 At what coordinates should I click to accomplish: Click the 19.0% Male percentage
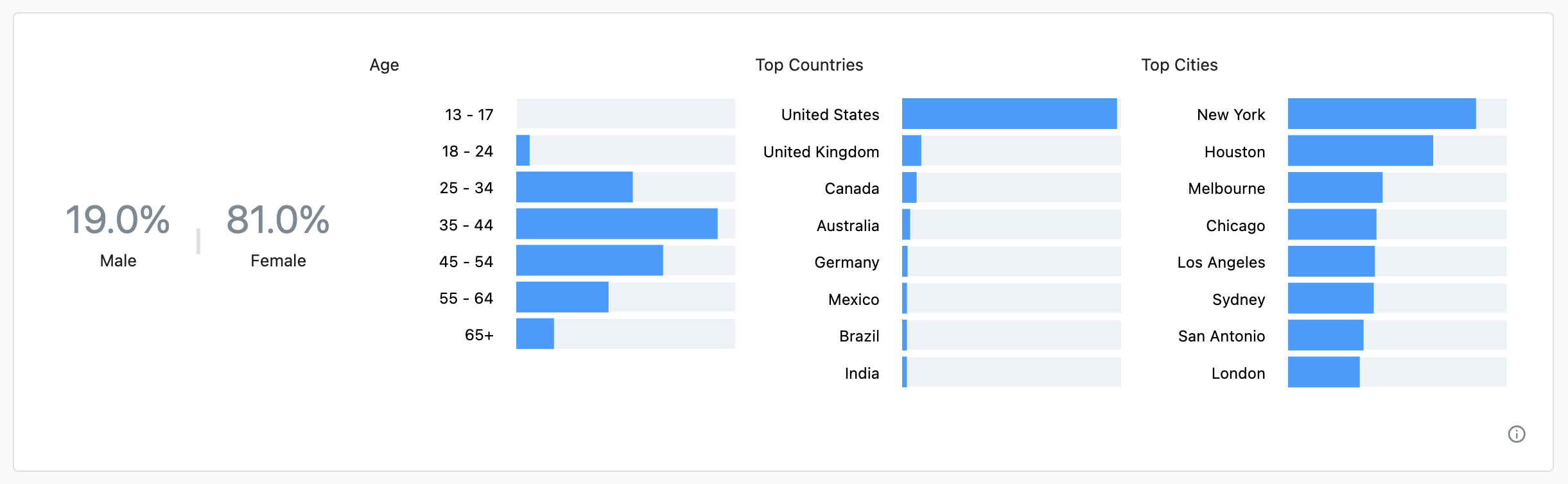click(x=118, y=220)
